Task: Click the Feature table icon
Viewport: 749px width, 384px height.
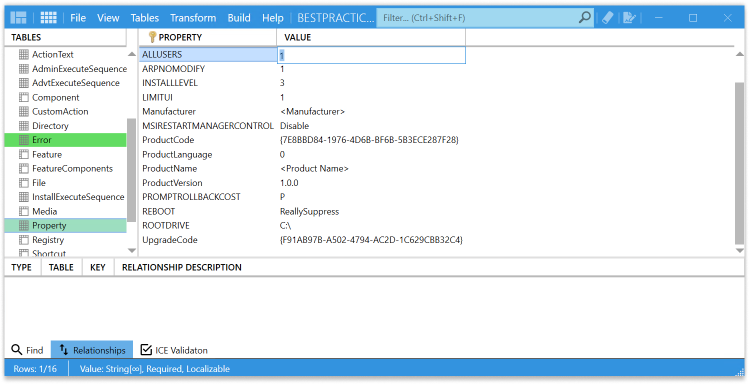Action: click(23, 154)
